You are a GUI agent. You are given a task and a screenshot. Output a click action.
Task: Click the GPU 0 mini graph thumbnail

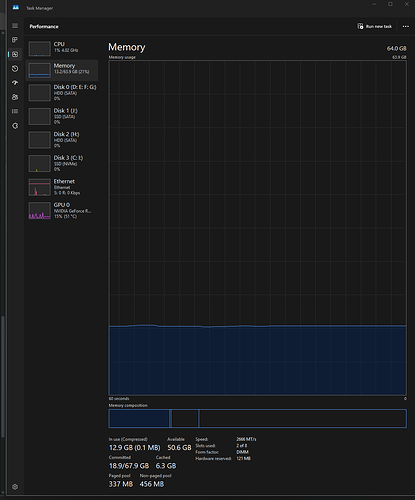tap(39, 211)
